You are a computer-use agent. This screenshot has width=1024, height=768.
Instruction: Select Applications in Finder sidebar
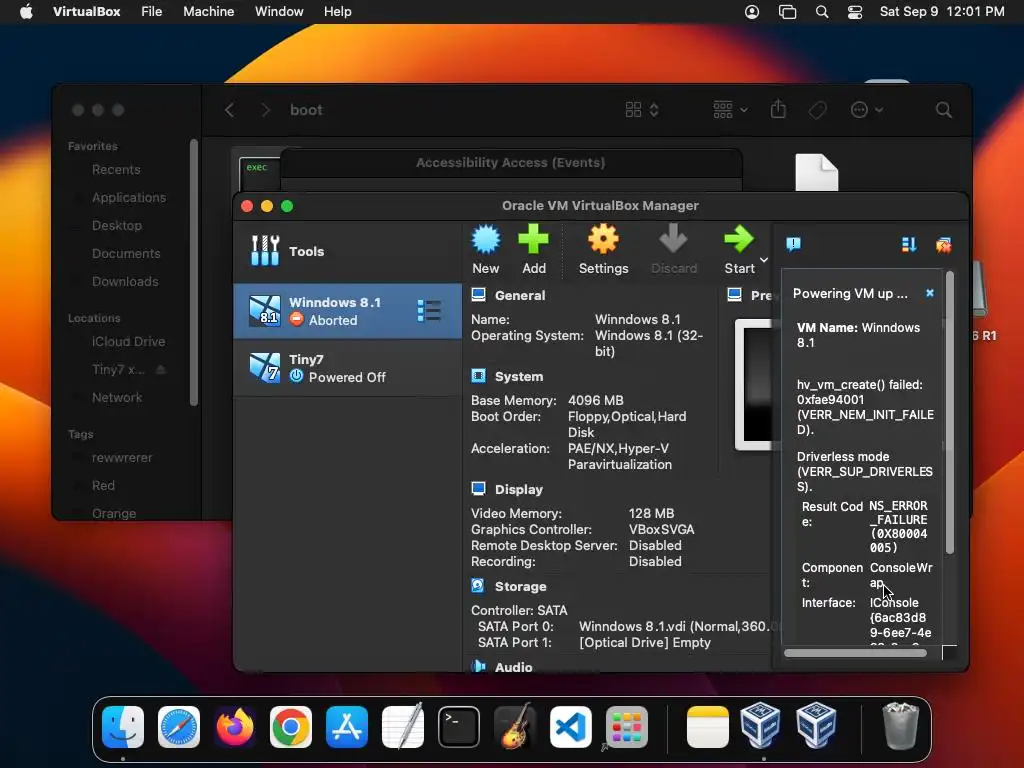(128, 197)
